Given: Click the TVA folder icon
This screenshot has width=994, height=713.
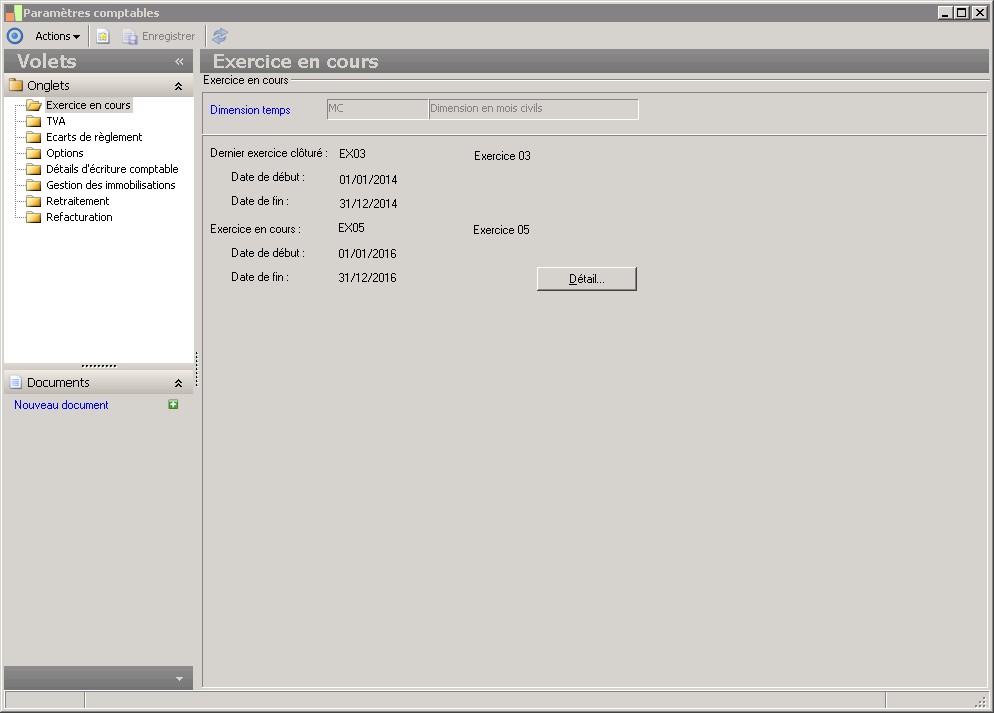Looking at the screenshot, I should [x=34, y=121].
